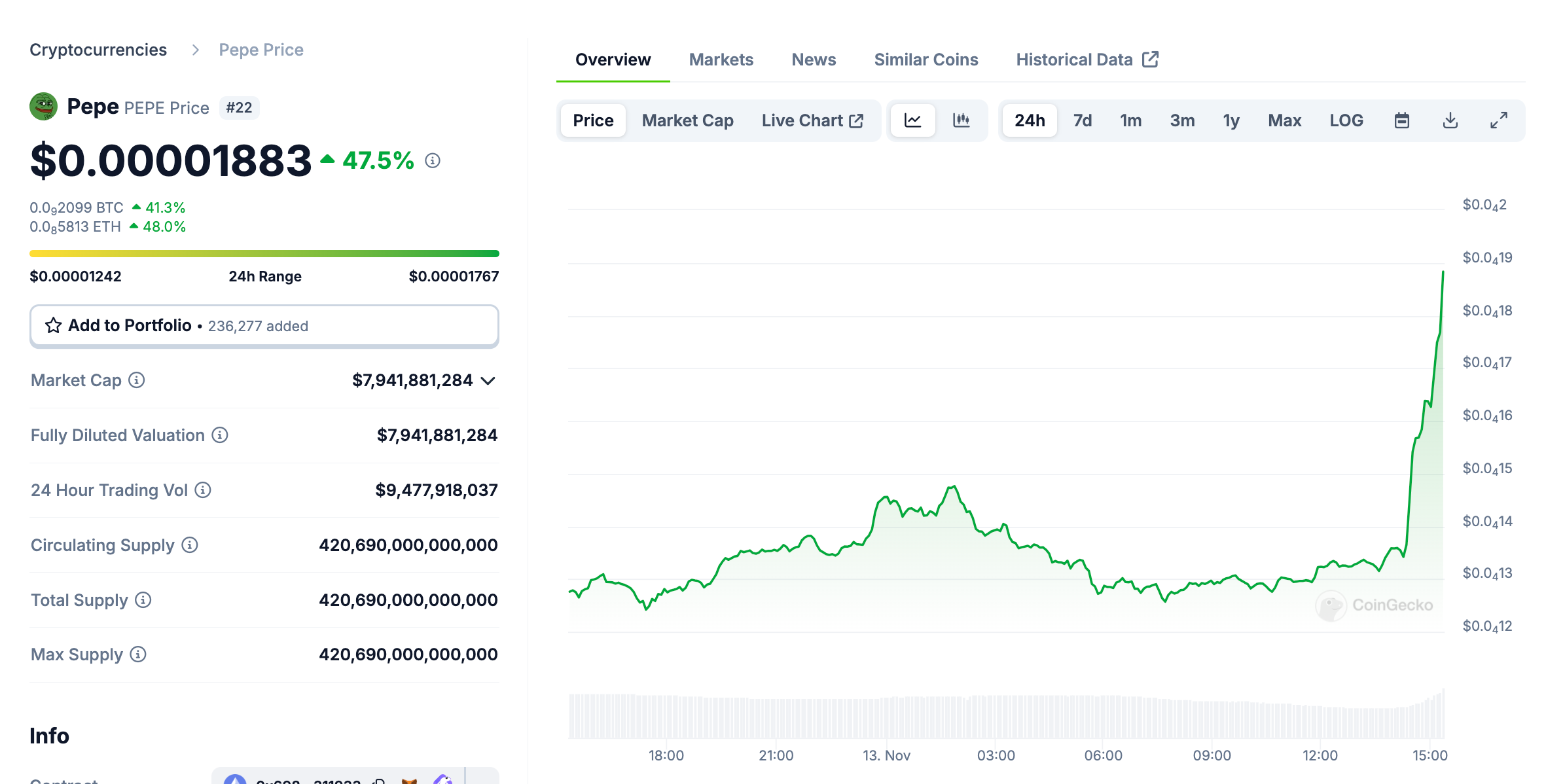Viewport: 1546px width, 784px height.
Task: Click the volume bar strip below the chart
Action: (1007, 715)
